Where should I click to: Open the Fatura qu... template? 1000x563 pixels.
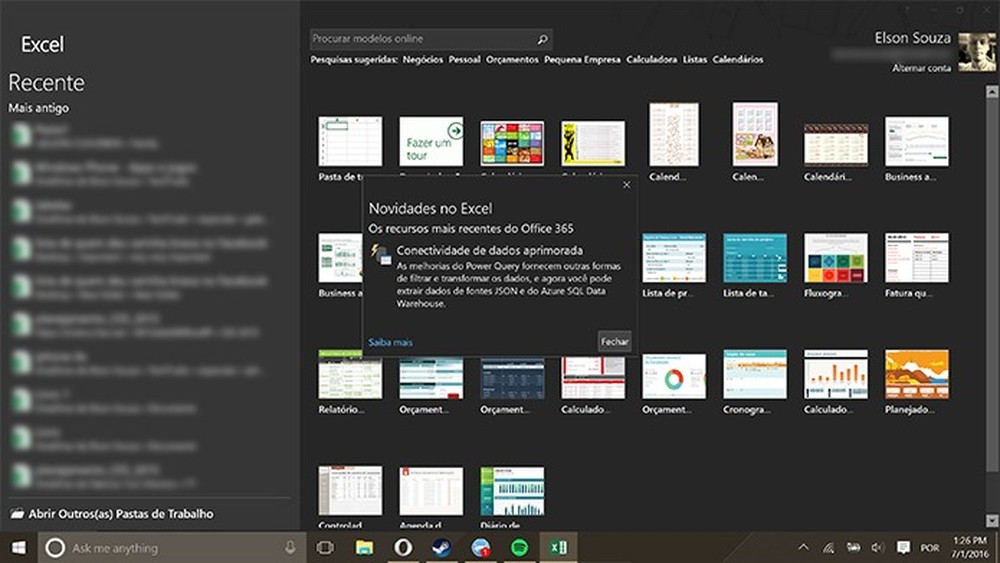click(916, 258)
